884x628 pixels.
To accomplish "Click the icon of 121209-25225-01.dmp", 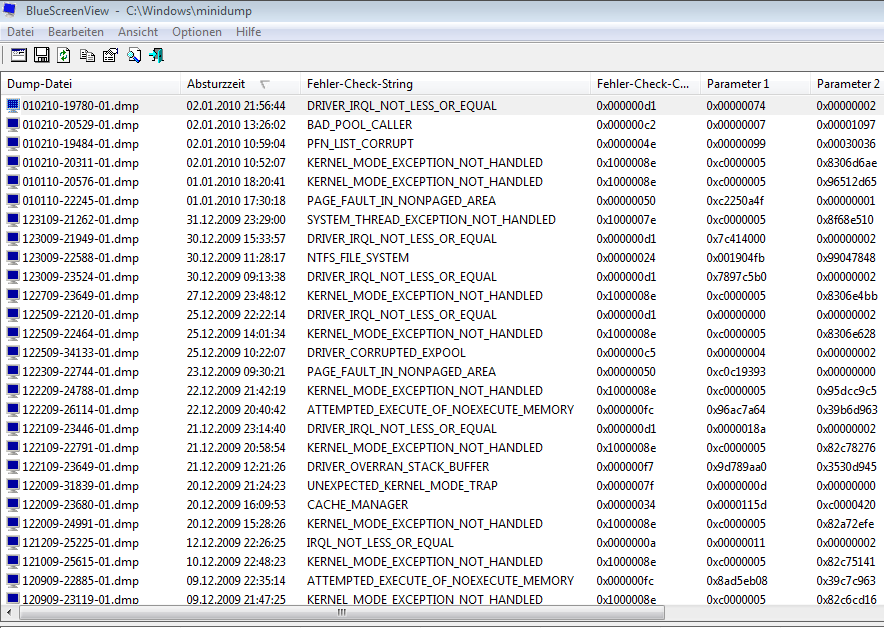I will pos(13,542).
